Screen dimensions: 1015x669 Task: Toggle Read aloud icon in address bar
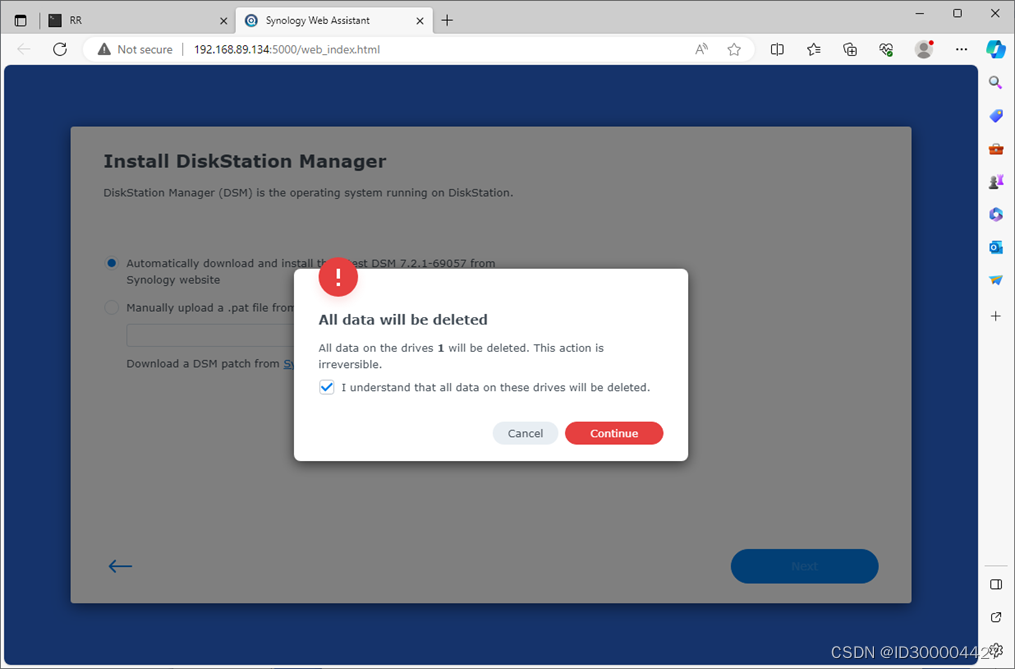(x=701, y=49)
